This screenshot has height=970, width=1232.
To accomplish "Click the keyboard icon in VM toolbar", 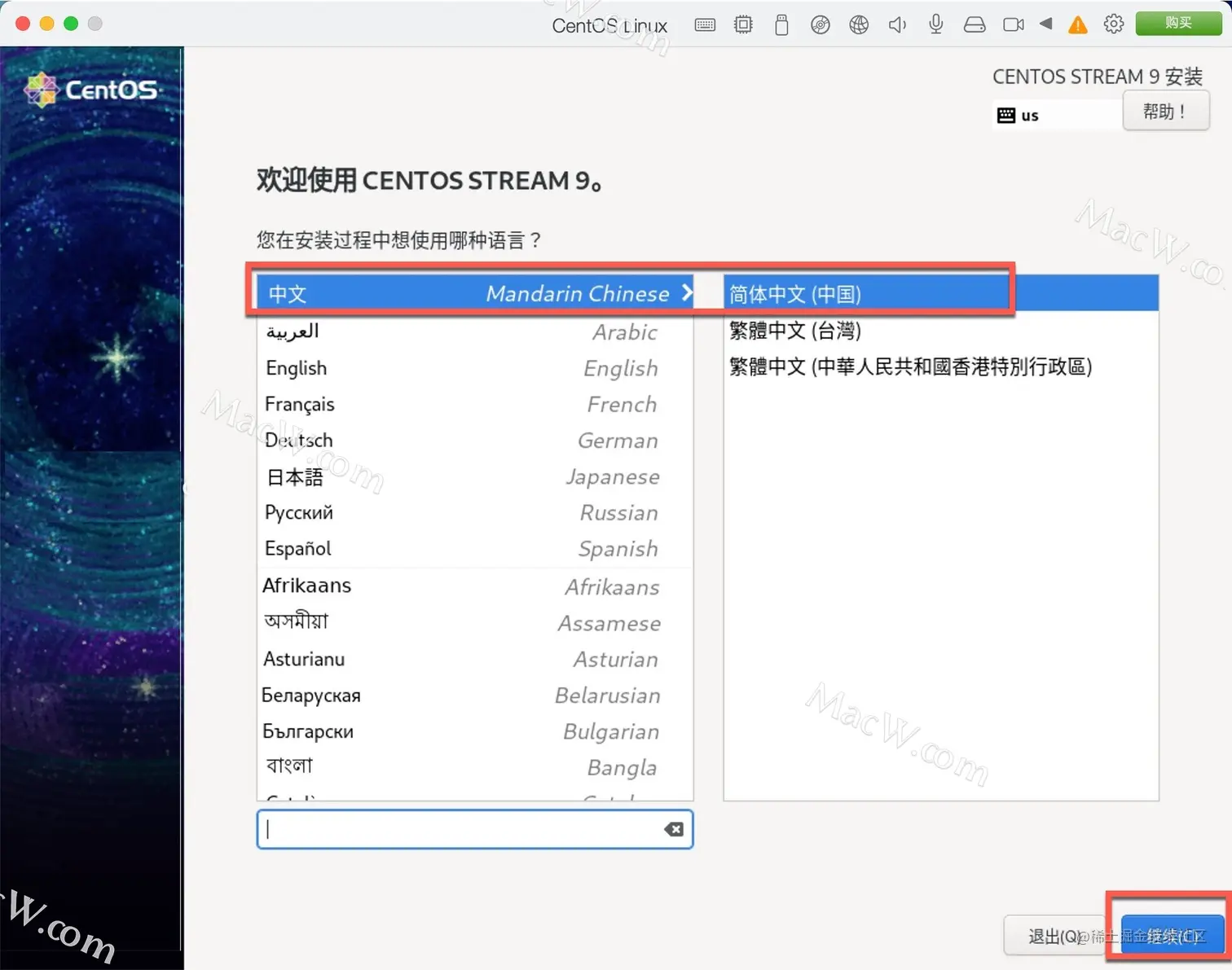I will 705,24.
